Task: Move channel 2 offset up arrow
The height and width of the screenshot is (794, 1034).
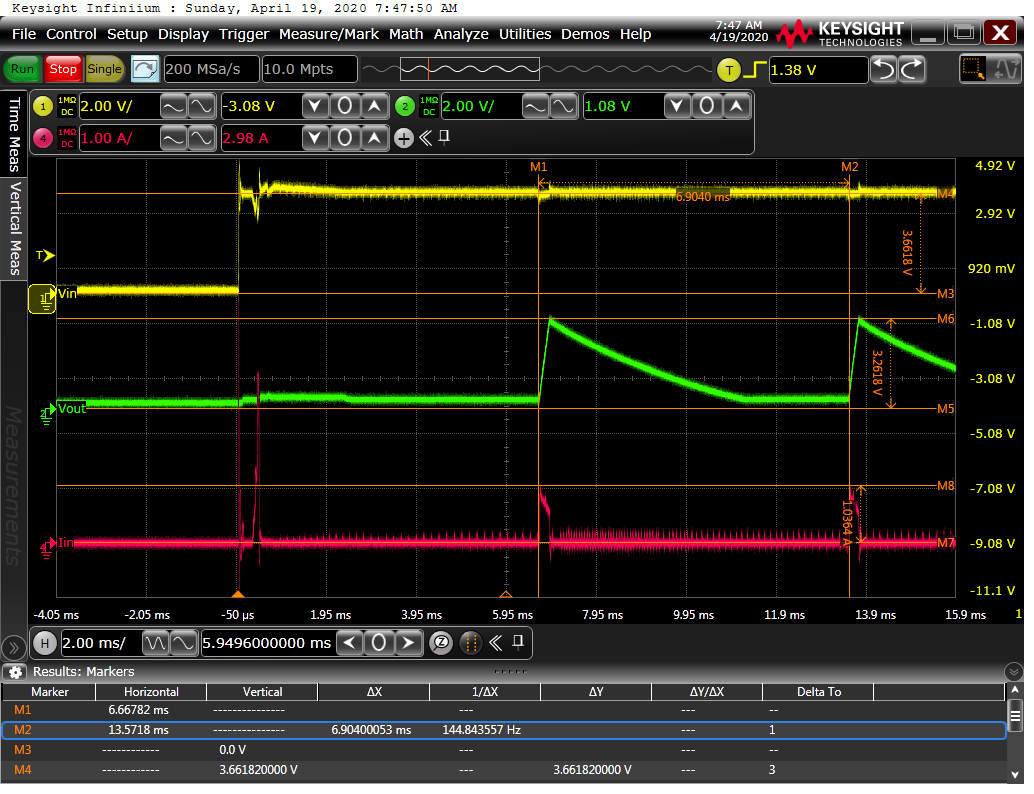Action: [x=737, y=106]
